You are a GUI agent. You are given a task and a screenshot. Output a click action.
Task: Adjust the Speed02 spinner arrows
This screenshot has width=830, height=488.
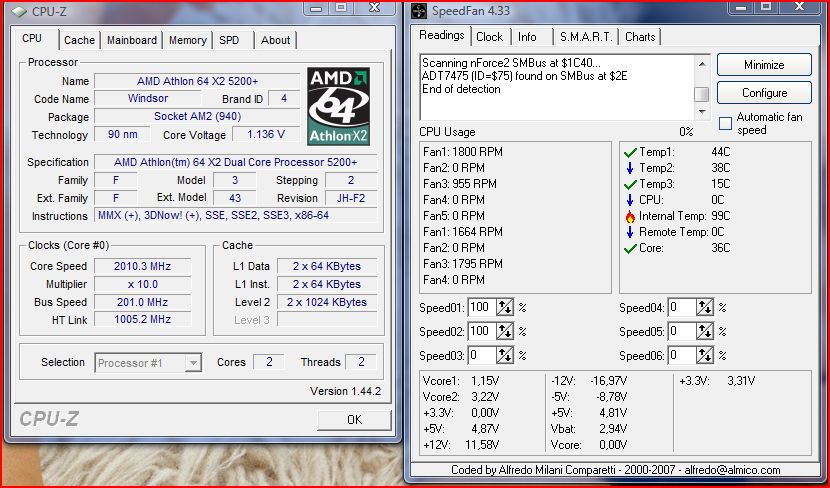coord(504,331)
